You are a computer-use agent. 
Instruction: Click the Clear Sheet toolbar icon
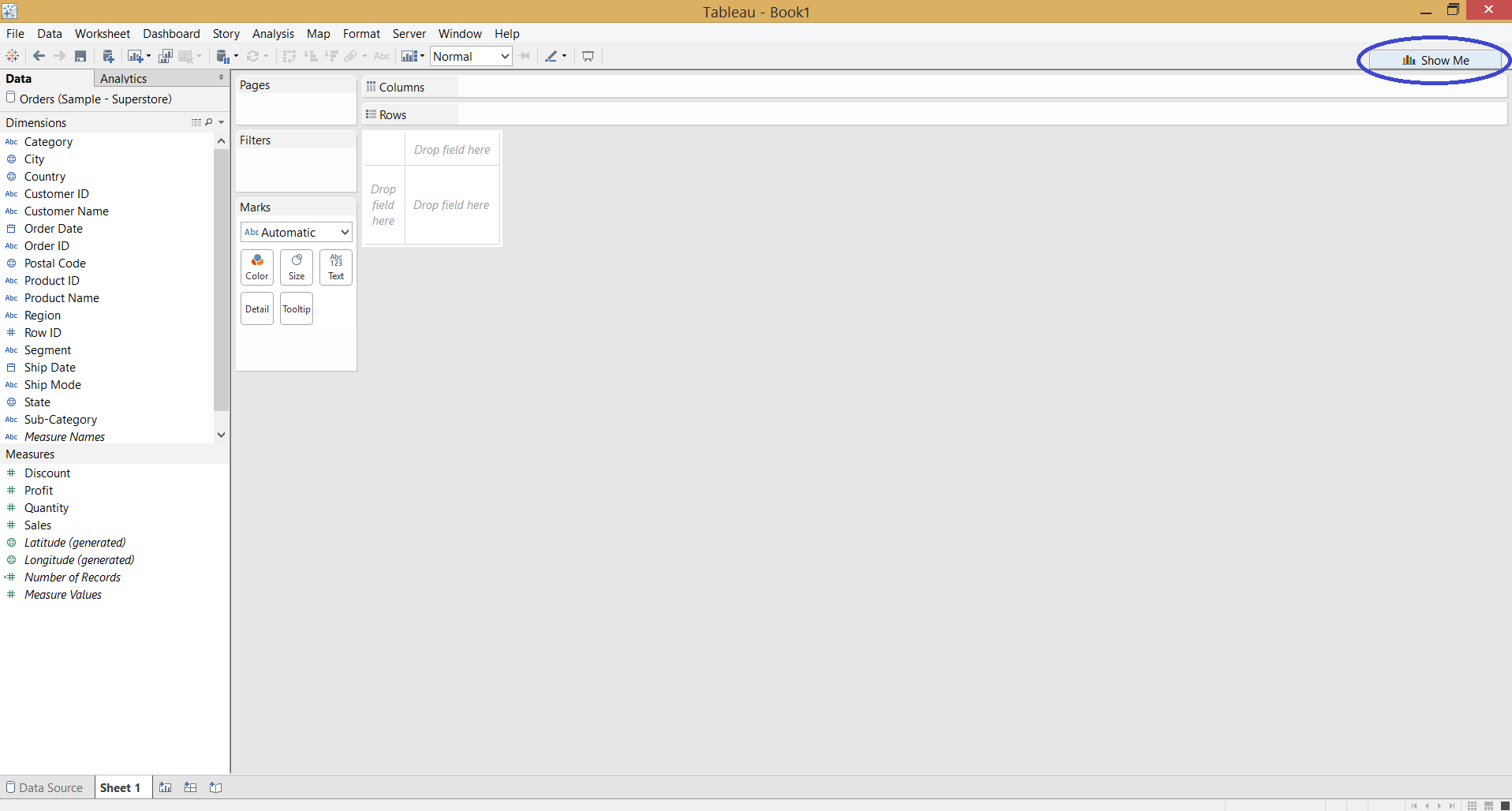pos(186,56)
